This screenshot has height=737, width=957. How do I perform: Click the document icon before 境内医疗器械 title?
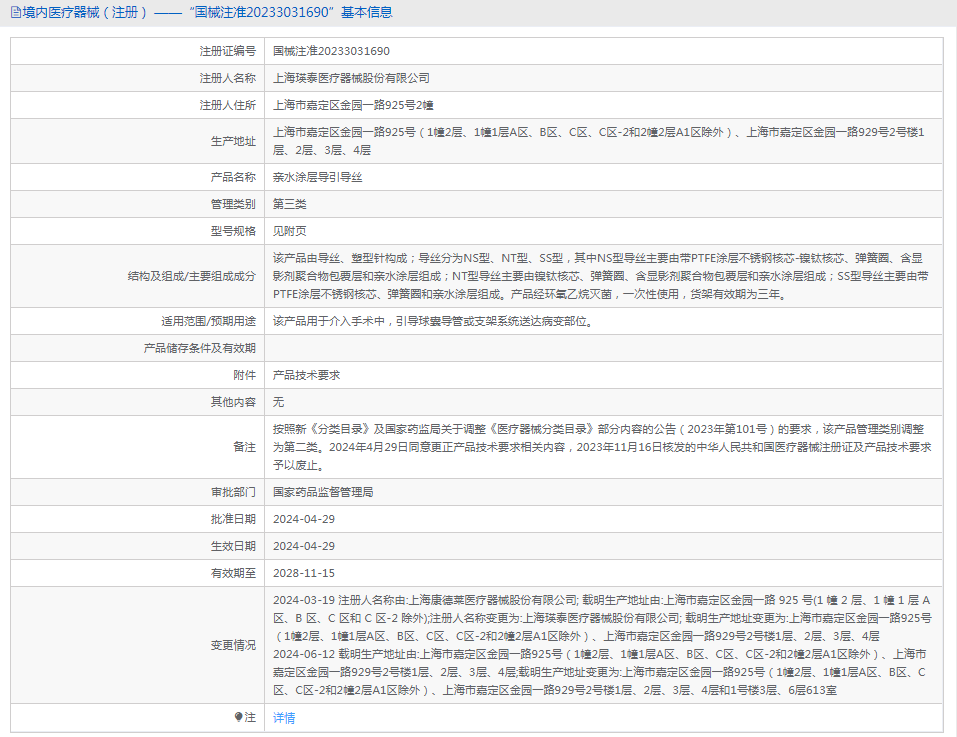[x=16, y=12]
